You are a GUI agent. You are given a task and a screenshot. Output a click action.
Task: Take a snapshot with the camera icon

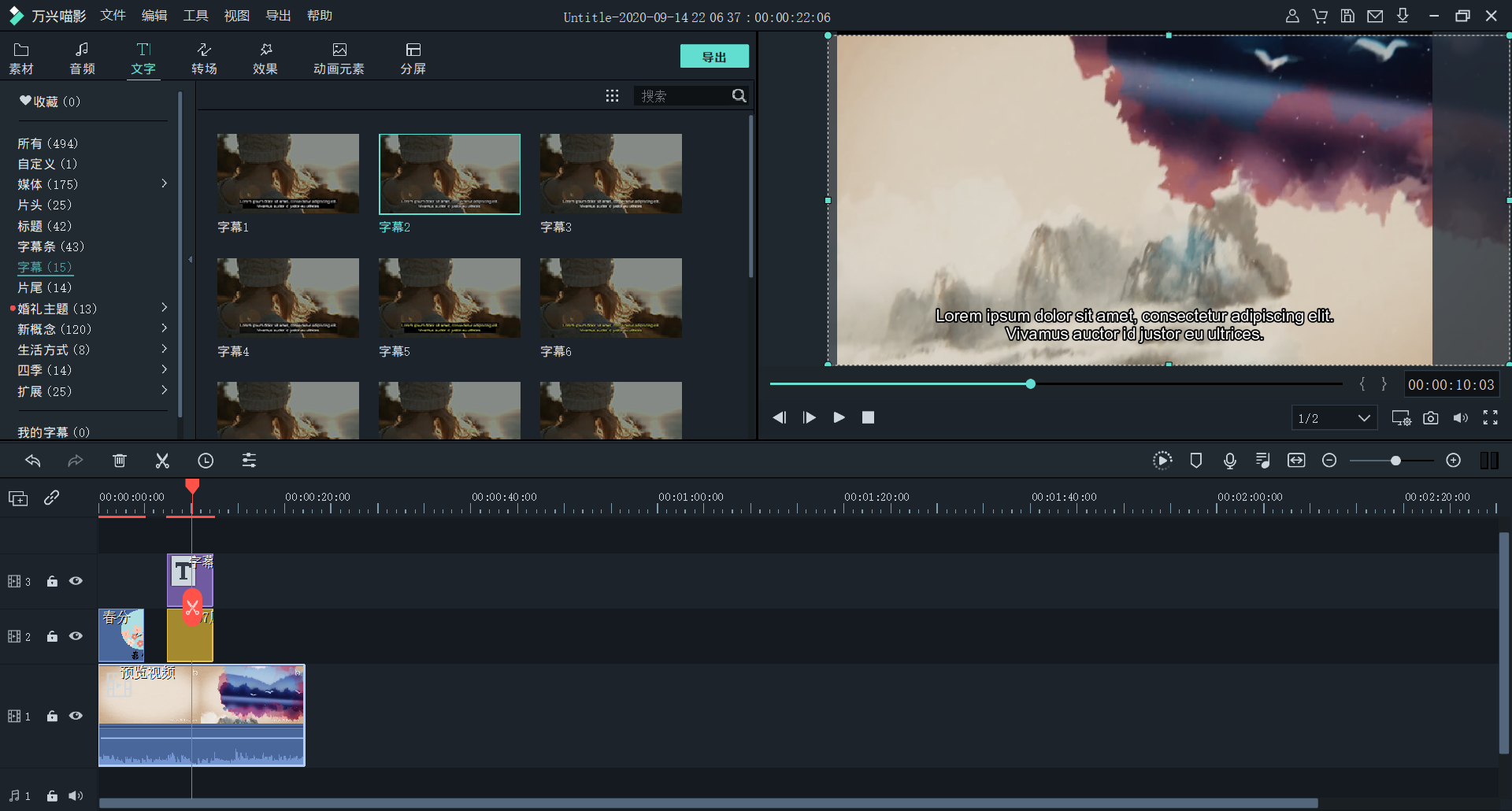[x=1431, y=418]
